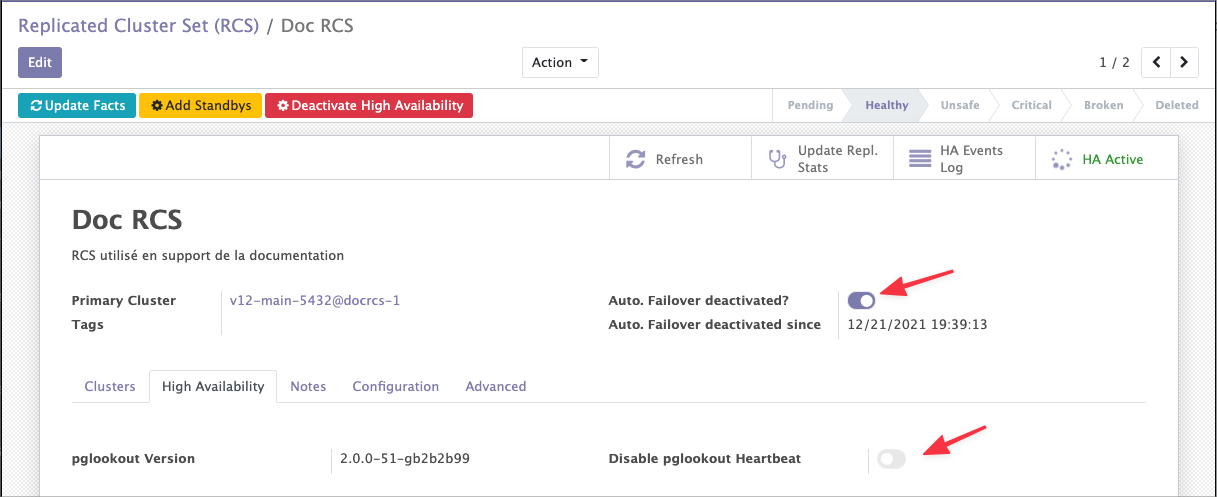
Task: Click the Edit button
Action: [40, 62]
